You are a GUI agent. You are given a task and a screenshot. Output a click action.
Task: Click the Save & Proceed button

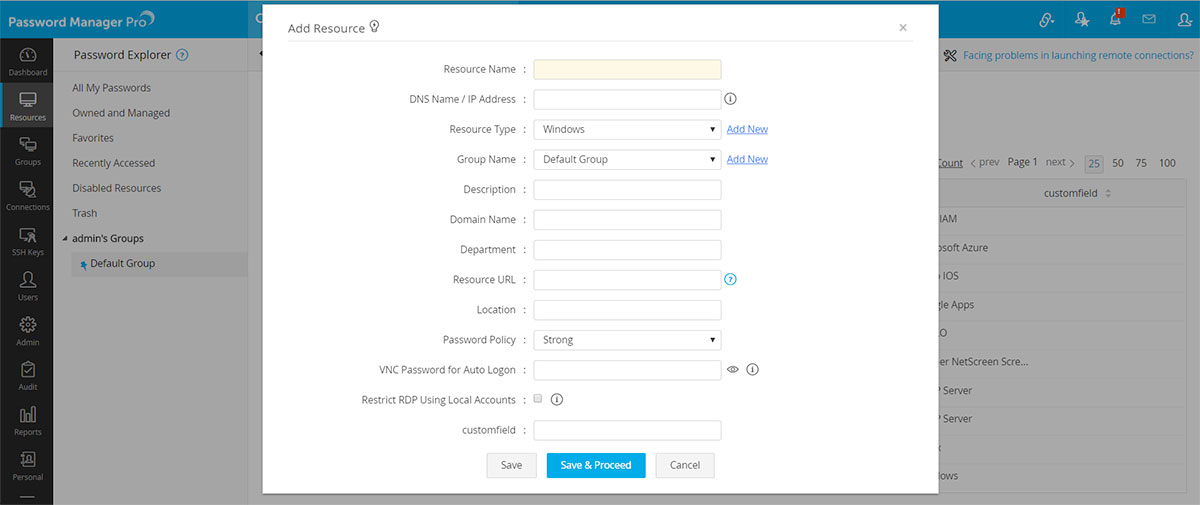tap(596, 465)
